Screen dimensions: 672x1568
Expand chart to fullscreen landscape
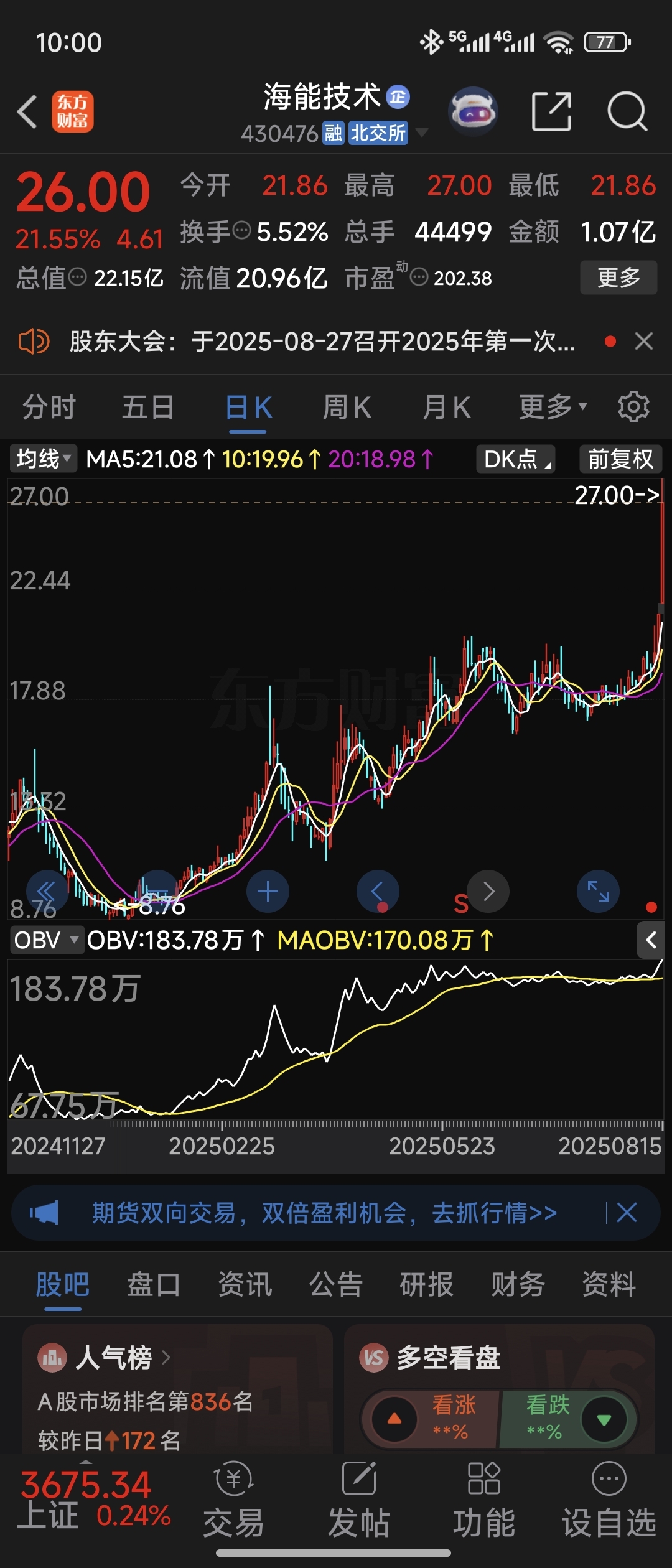point(599,892)
